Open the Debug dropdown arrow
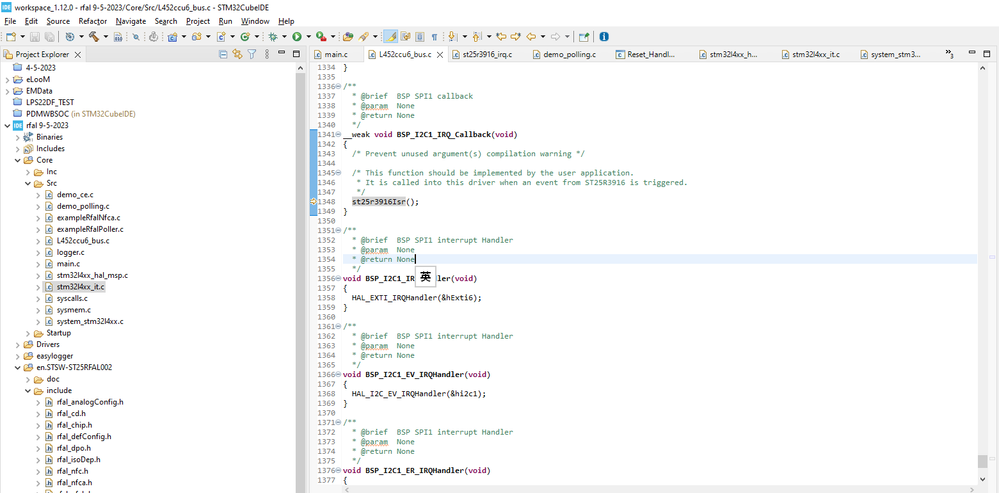Screen dimensions: 999x493 (x=284, y=37)
